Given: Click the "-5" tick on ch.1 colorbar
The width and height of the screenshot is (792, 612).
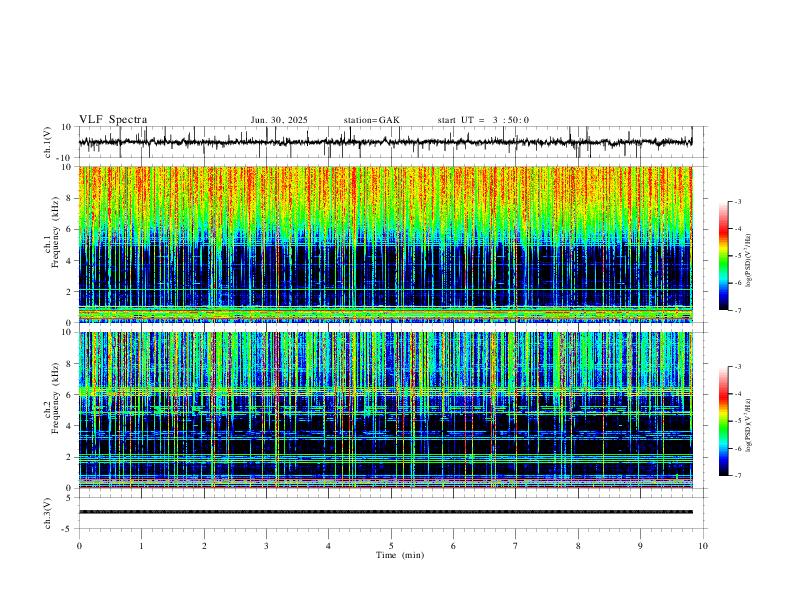Looking at the screenshot, I should pos(737,256).
